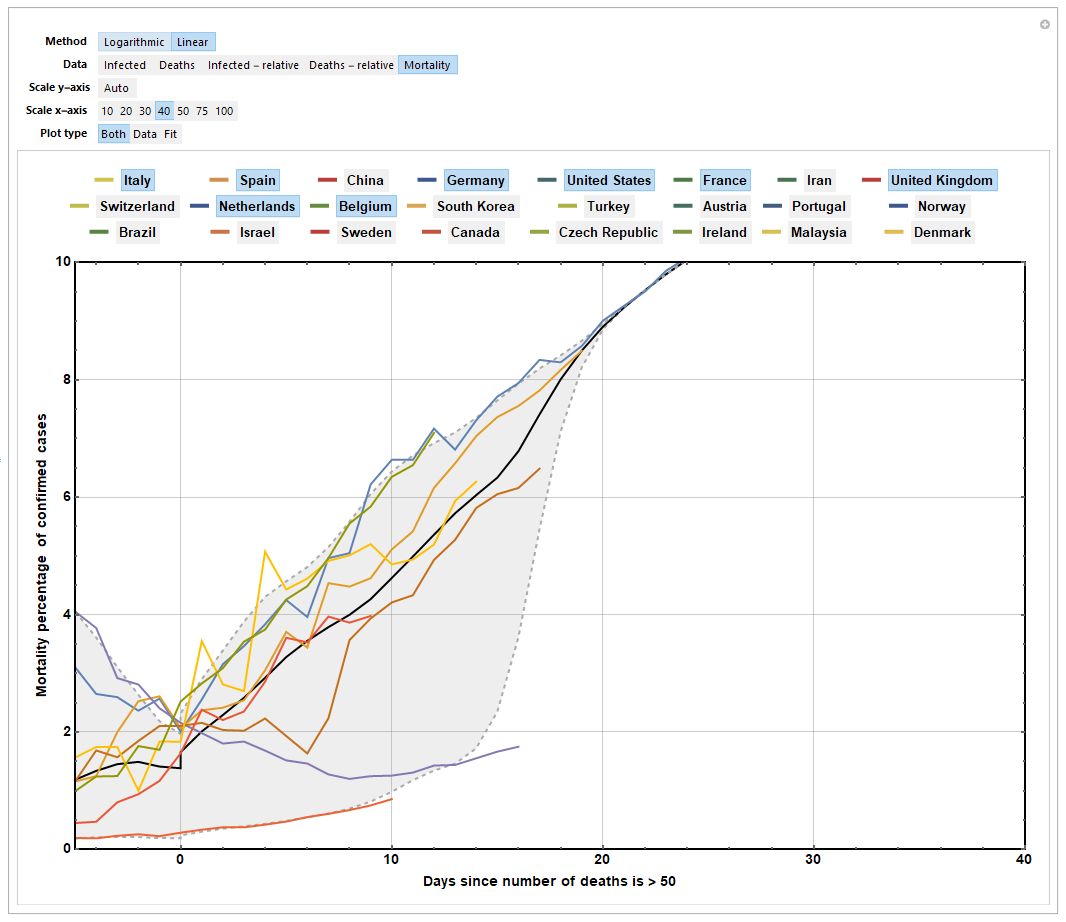Enable Brazil in the plot
This screenshot has width=1066, height=922.
tap(137, 233)
